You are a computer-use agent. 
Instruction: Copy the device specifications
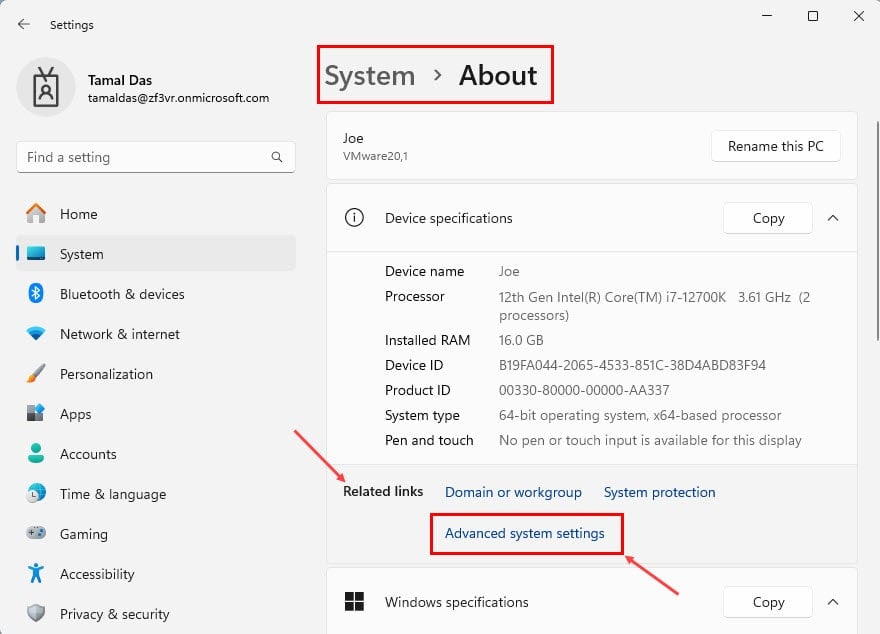(x=768, y=218)
